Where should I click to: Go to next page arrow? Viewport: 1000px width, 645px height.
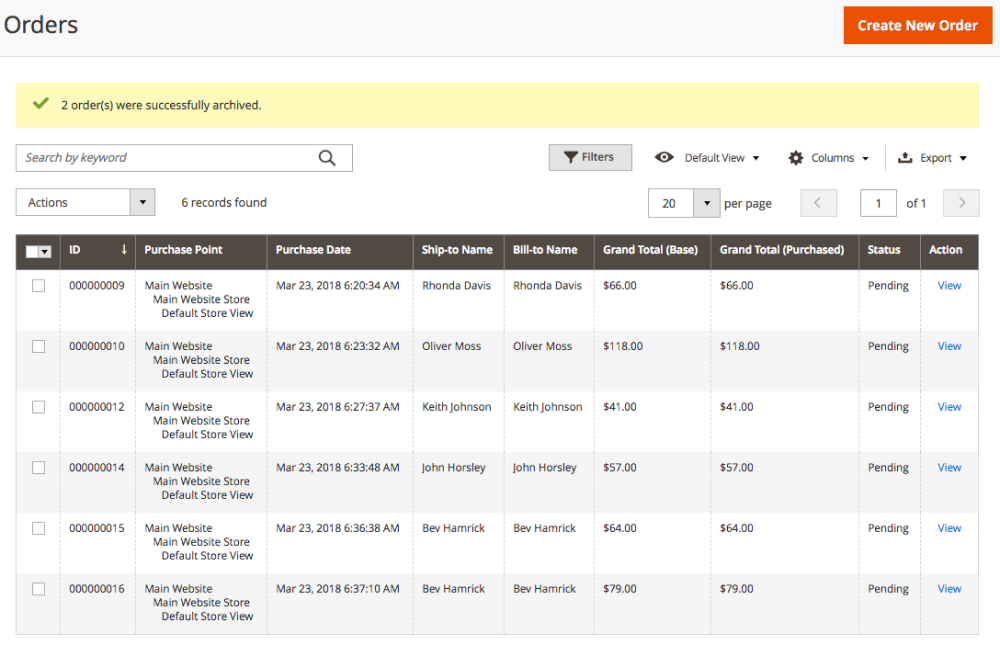click(961, 203)
